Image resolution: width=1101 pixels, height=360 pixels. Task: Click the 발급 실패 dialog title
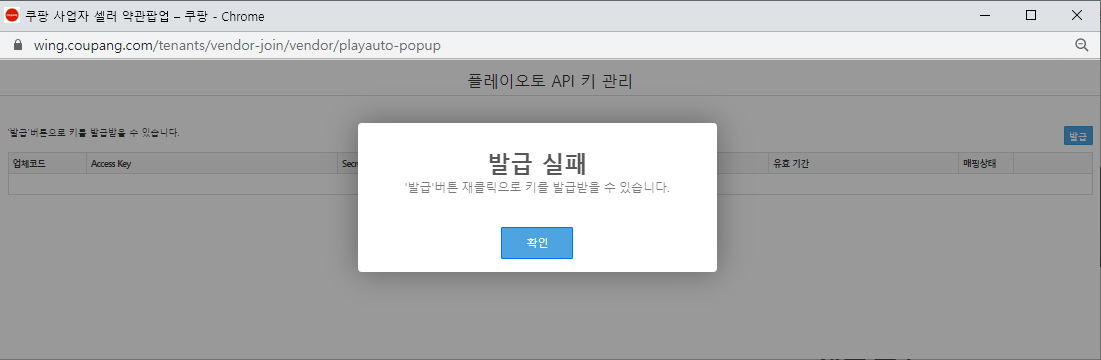[x=536, y=163]
